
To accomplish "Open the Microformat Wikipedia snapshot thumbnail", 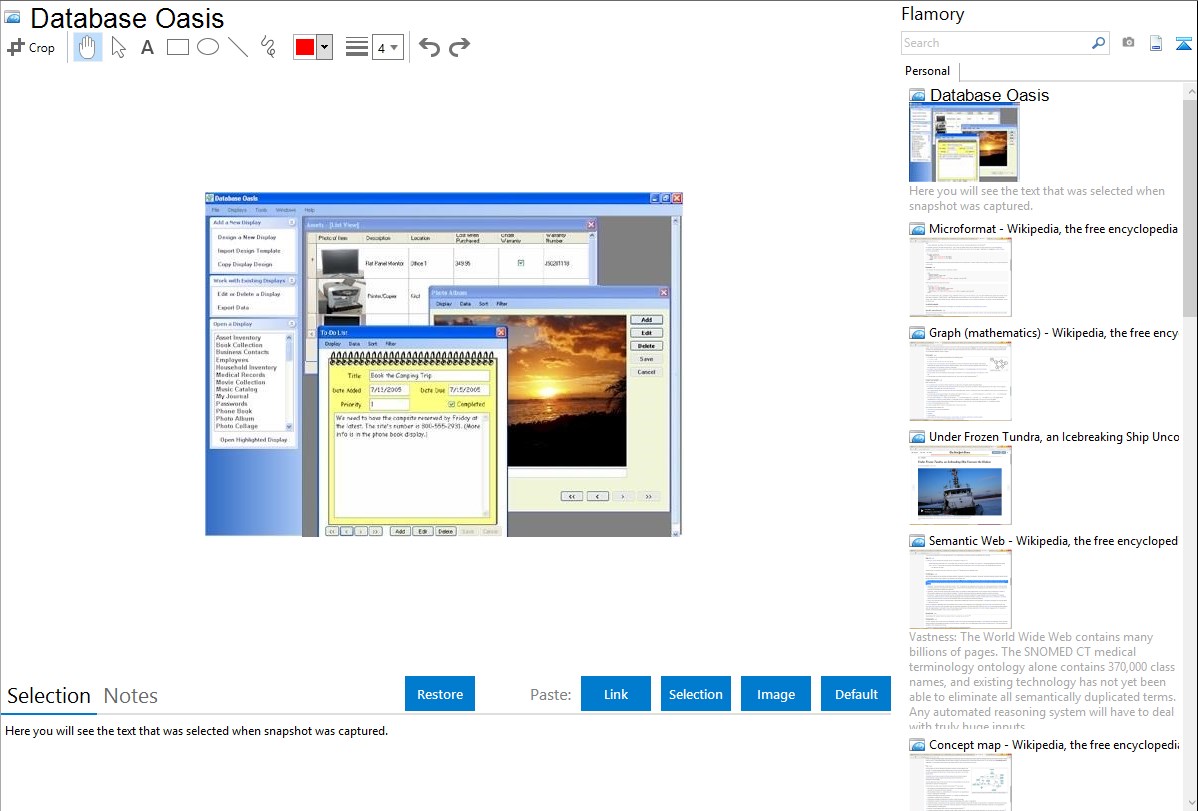I will (x=960, y=277).
